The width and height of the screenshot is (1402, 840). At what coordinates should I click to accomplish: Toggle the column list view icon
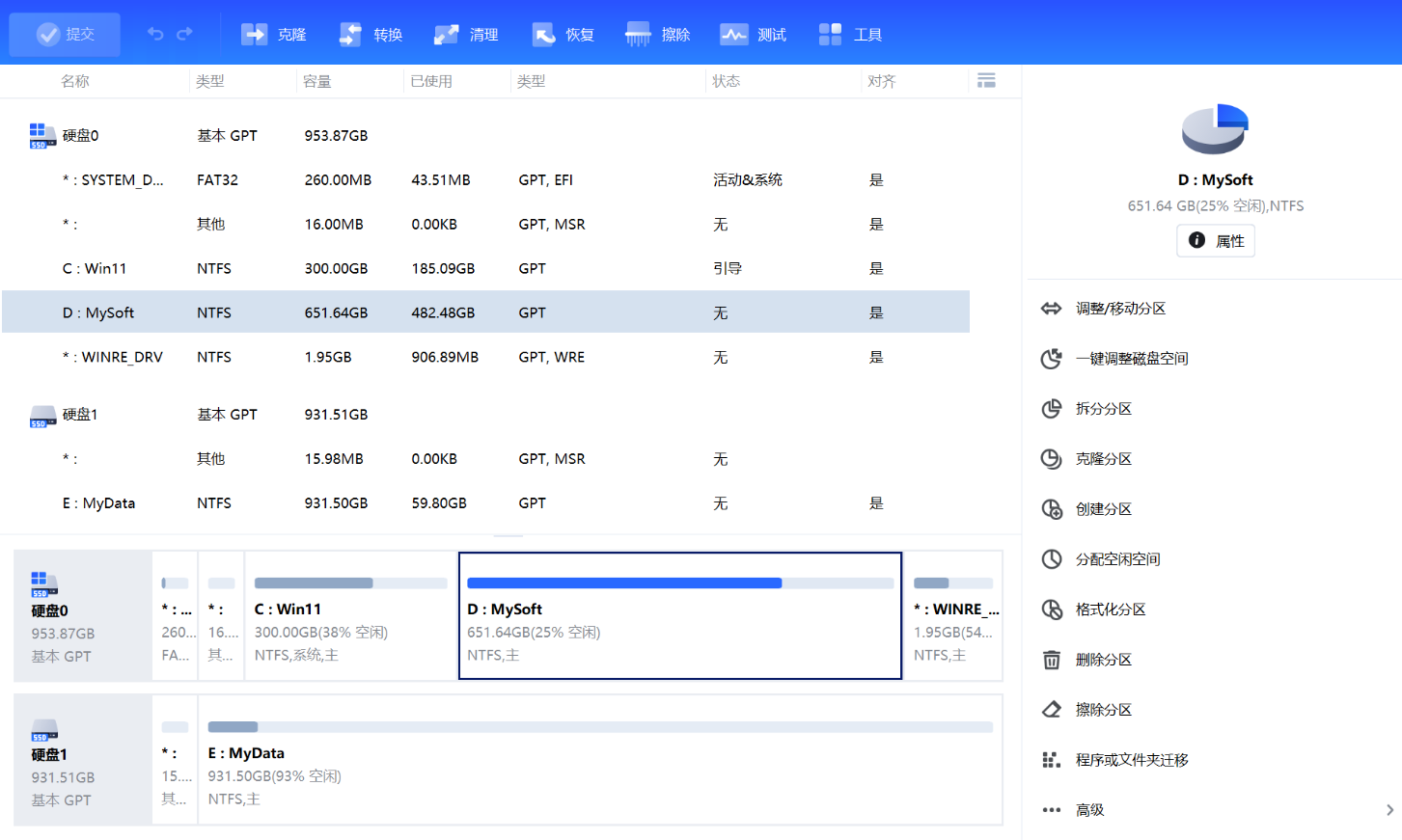tap(986, 81)
